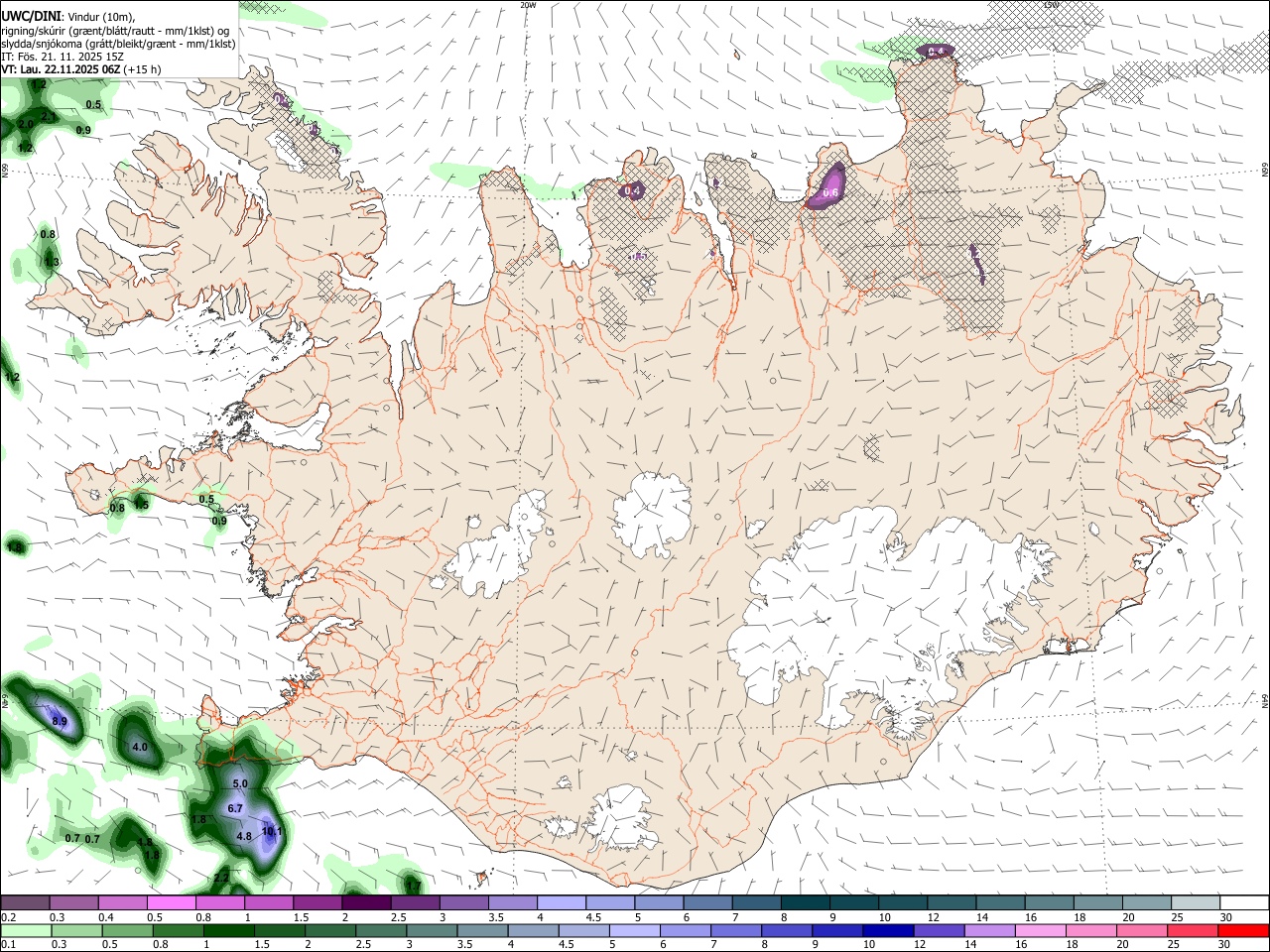The width and height of the screenshot is (1270, 952).
Task: Click the 8.9 rain value label
Action: [x=59, y=721]
